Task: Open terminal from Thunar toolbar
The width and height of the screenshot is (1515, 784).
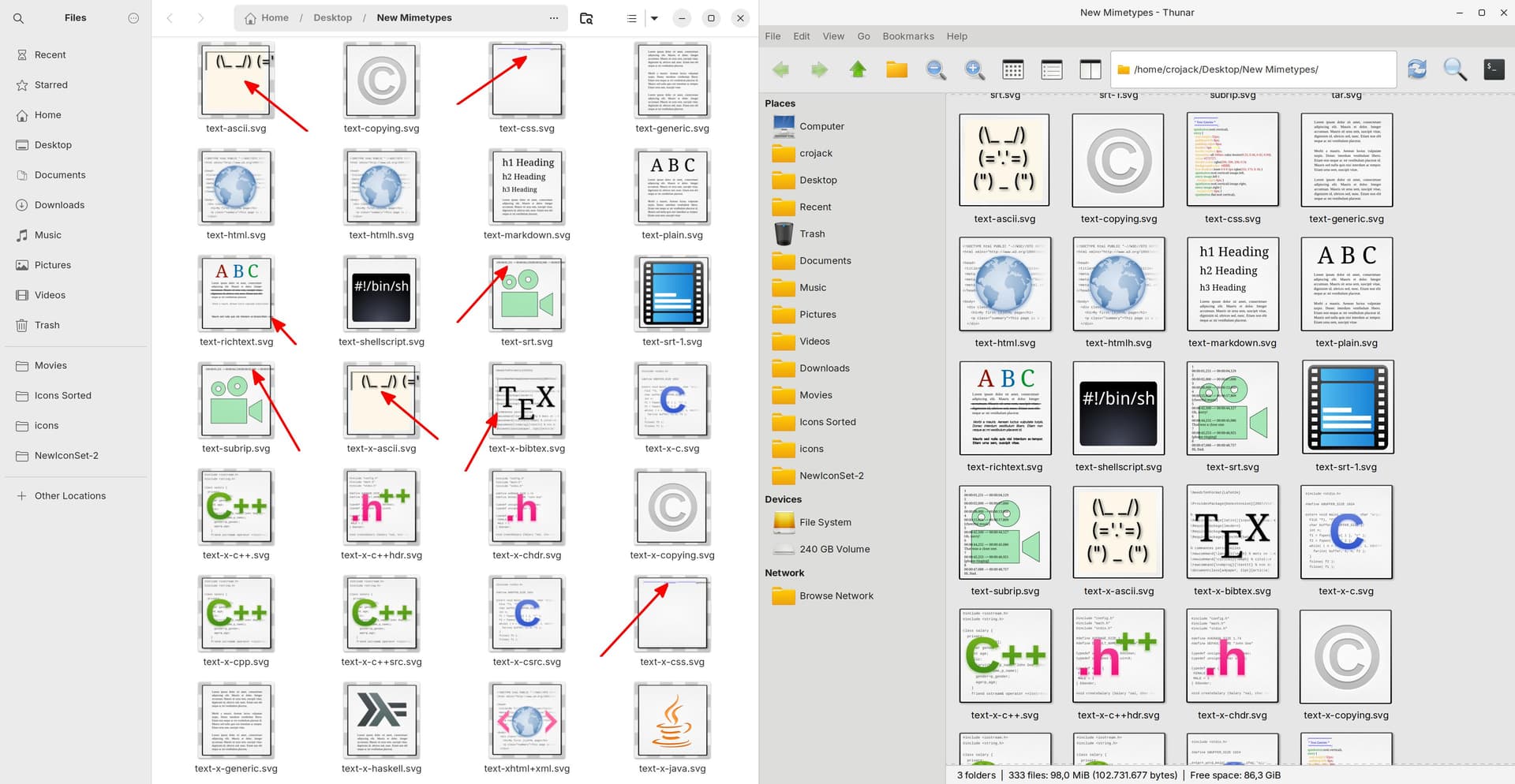Action: coord(1494,69)
